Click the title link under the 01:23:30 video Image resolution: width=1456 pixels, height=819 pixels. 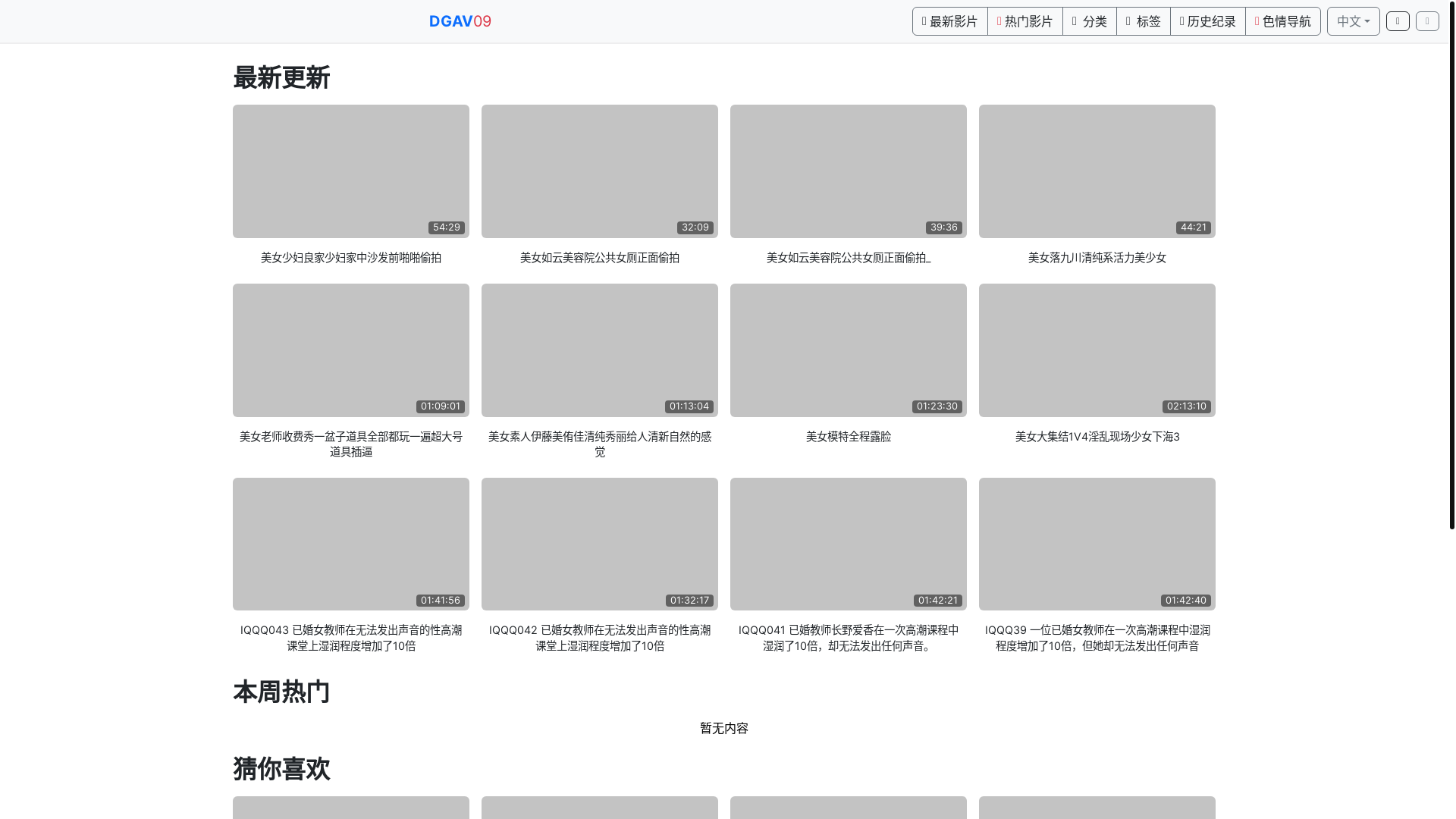[x=849, y=437]
